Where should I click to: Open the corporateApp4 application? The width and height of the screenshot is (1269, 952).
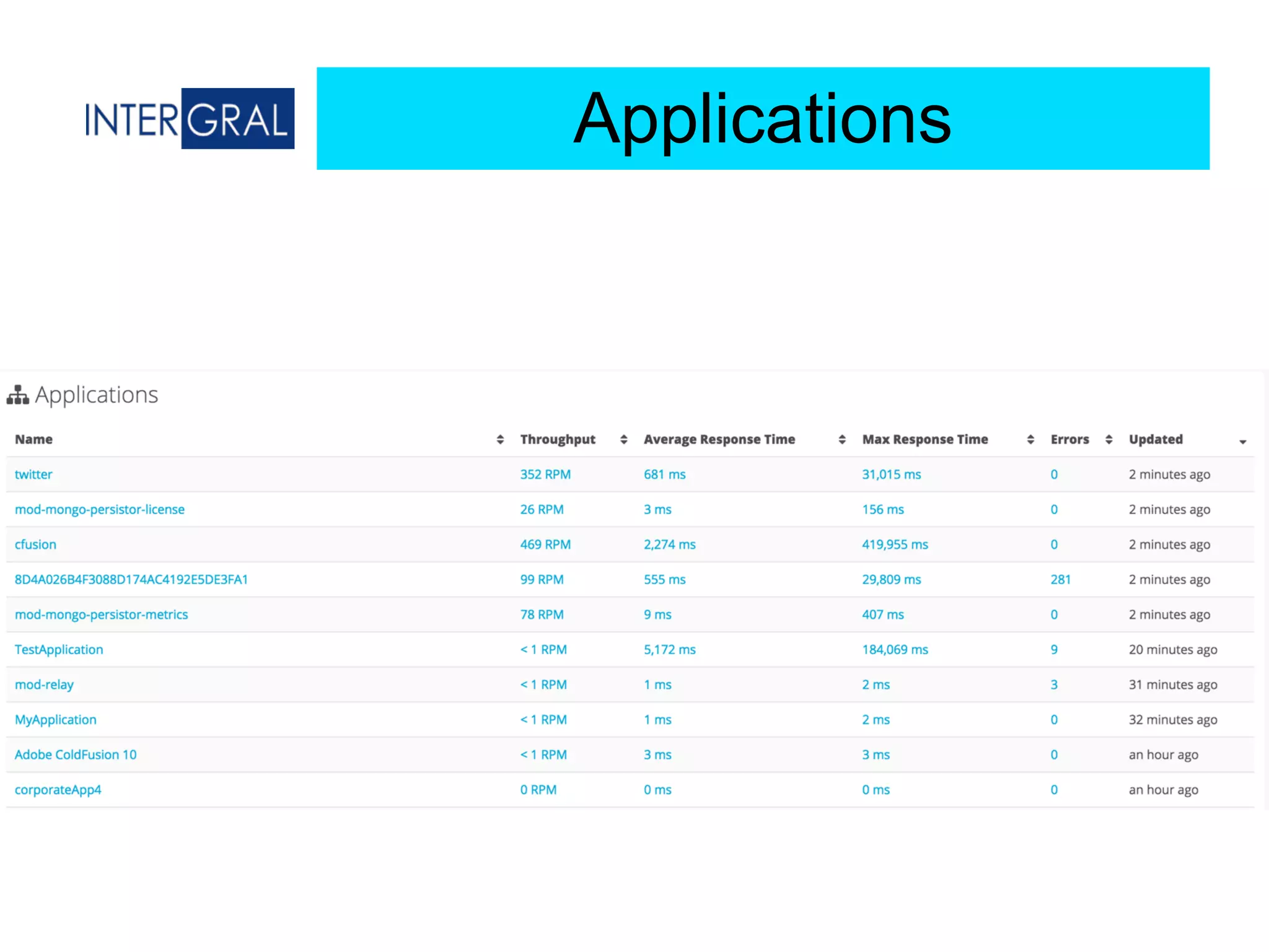pyautogui.click(x=58, y=790)
